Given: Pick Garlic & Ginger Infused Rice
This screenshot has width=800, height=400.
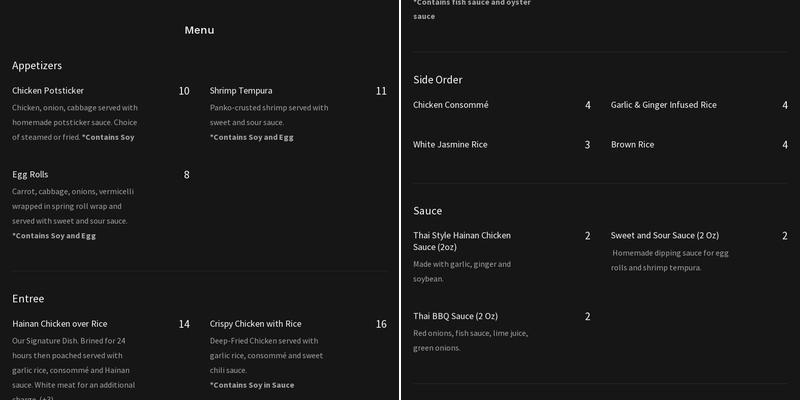Looking at the screenshot, I should [x=664, y=105].
